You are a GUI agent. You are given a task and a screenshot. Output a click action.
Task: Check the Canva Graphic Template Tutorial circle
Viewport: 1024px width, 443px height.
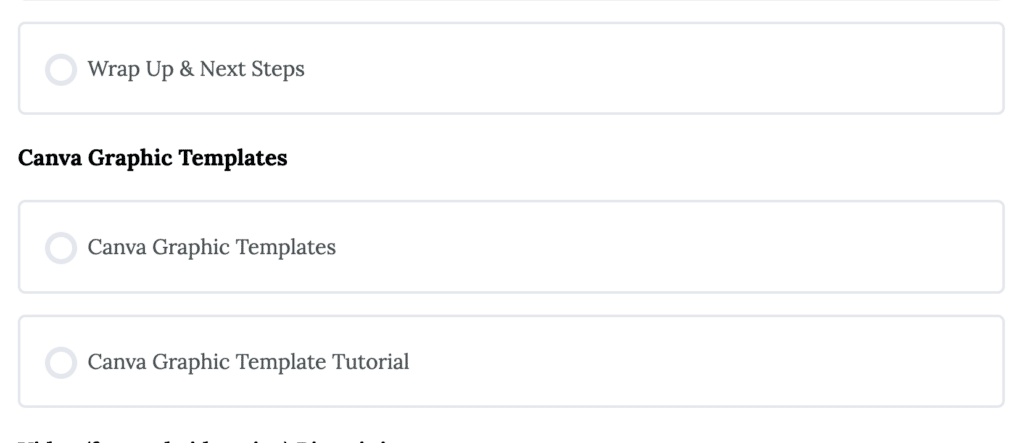pyautogui.click(x=61, y=363)
